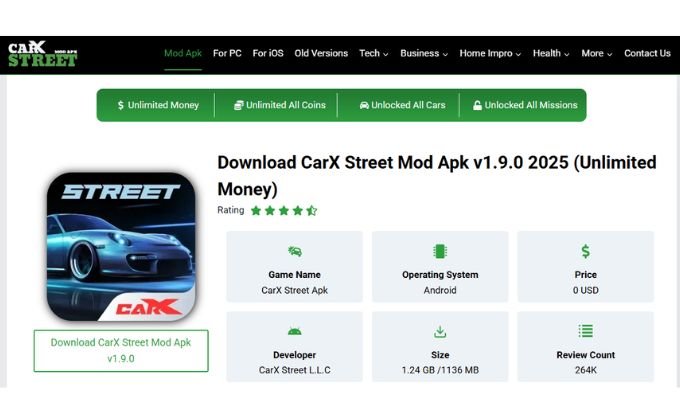This screenshot has height=409, width=680.
Task: Open the More dropdown in navigation
Action: [x=597, y=54]
